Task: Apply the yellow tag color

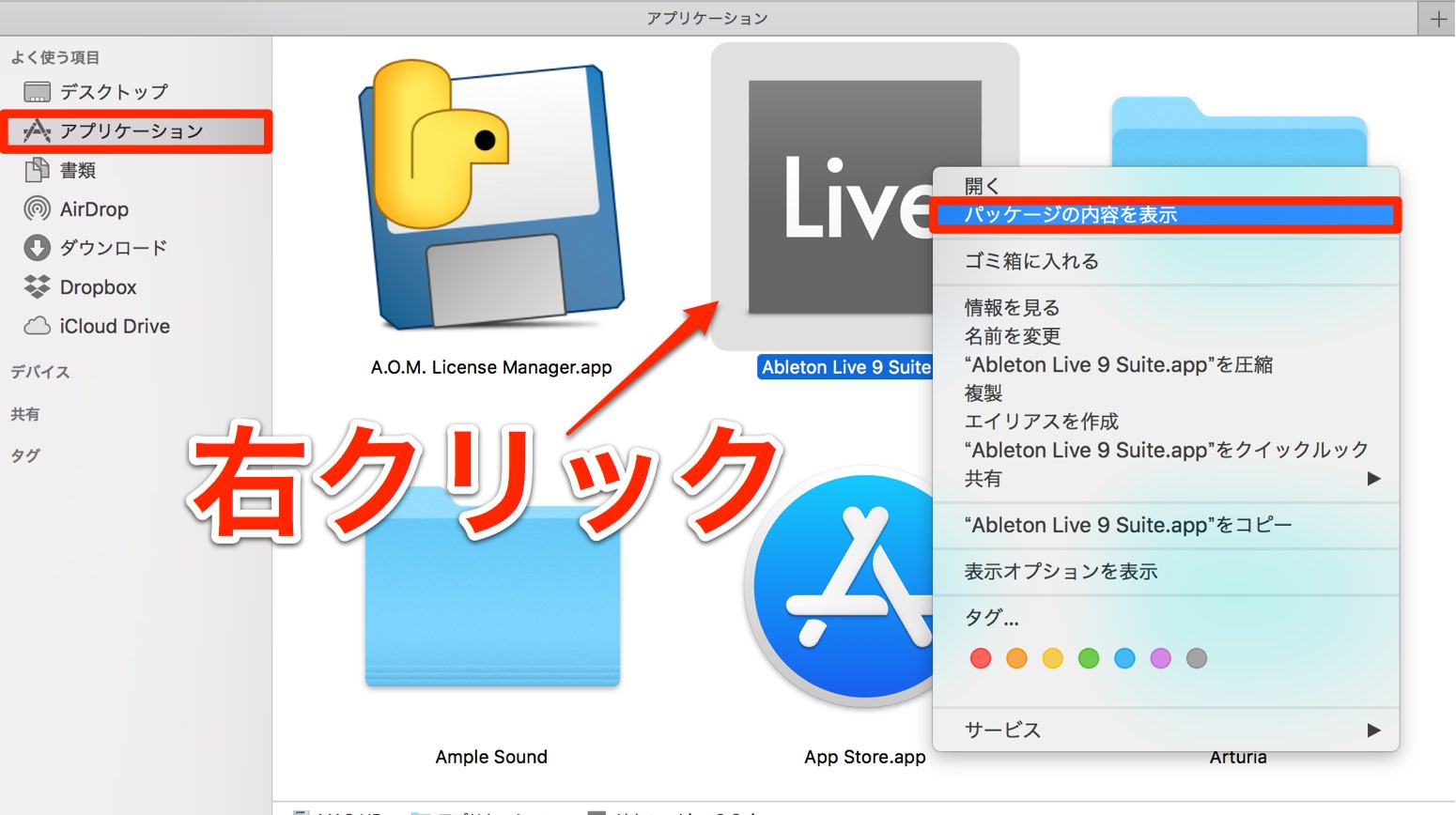Action: pos(1053,658)
